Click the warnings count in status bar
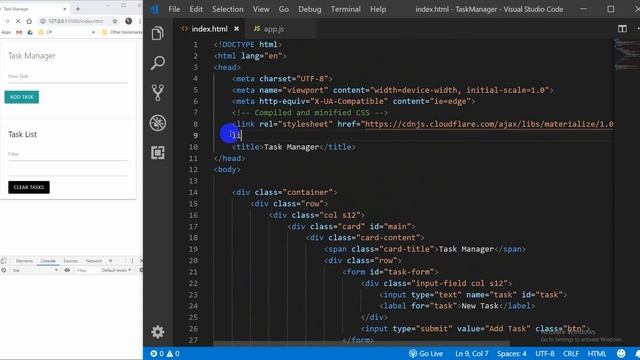Screen dimensions: 640x360 click(173, 353)
